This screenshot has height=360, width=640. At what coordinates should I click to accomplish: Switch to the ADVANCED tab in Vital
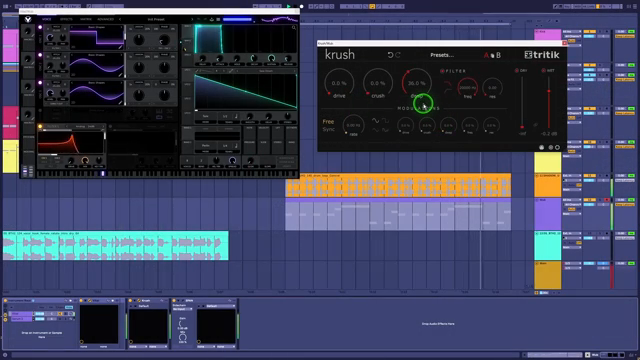(105, 19)
